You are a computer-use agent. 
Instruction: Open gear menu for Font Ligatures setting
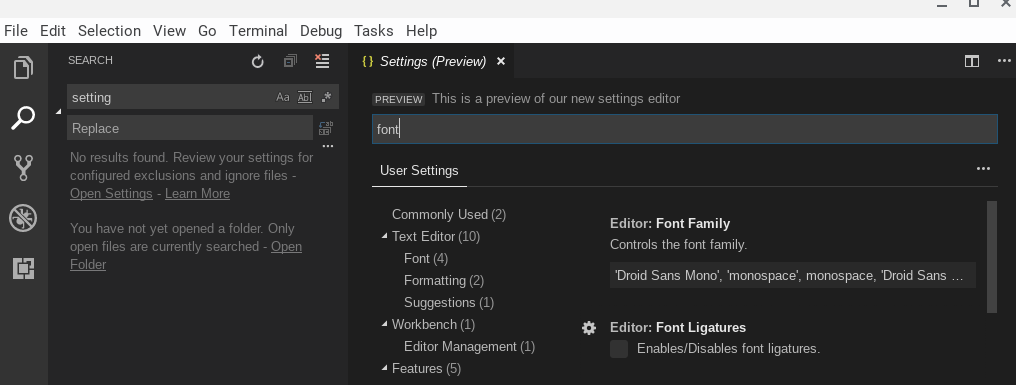pos(589,328)
